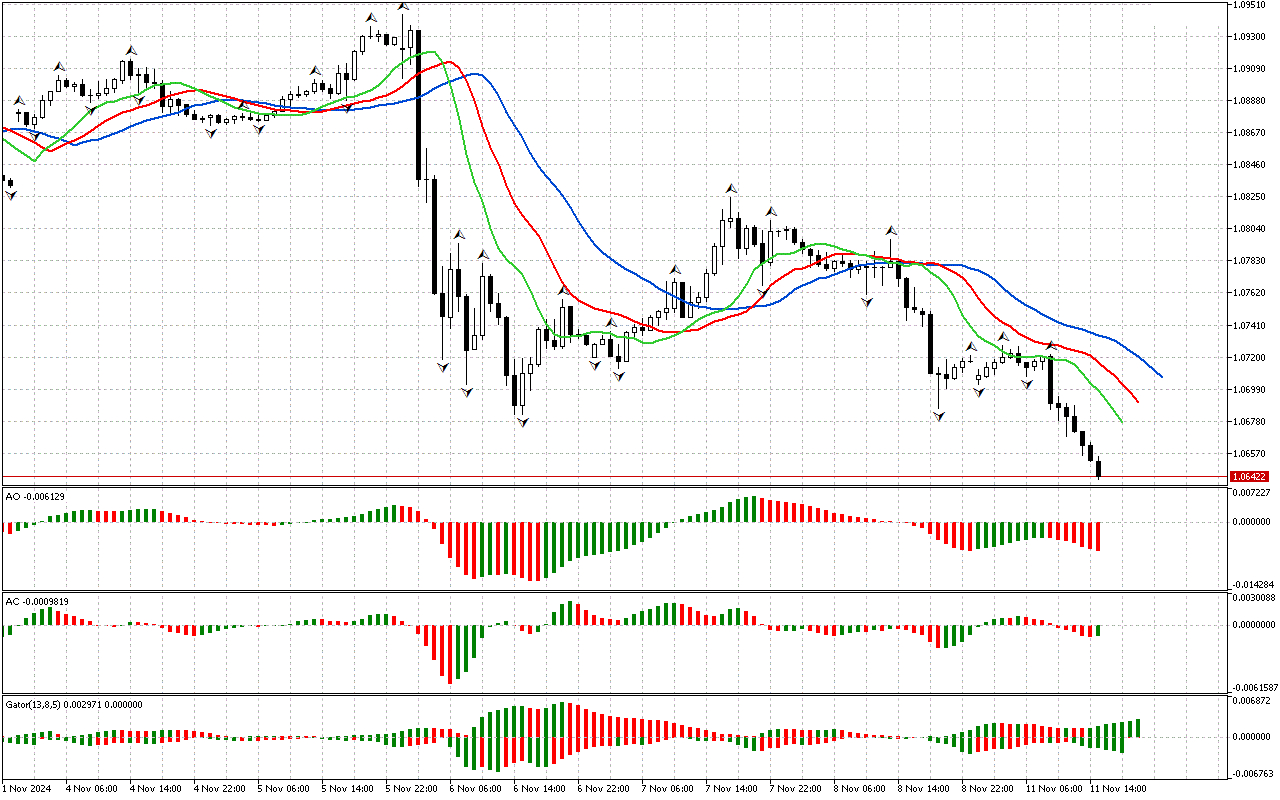Viewport: 1280px width, 800px height.
Task: Click the 1.08250 price axis value
Action: (1250, 197)
